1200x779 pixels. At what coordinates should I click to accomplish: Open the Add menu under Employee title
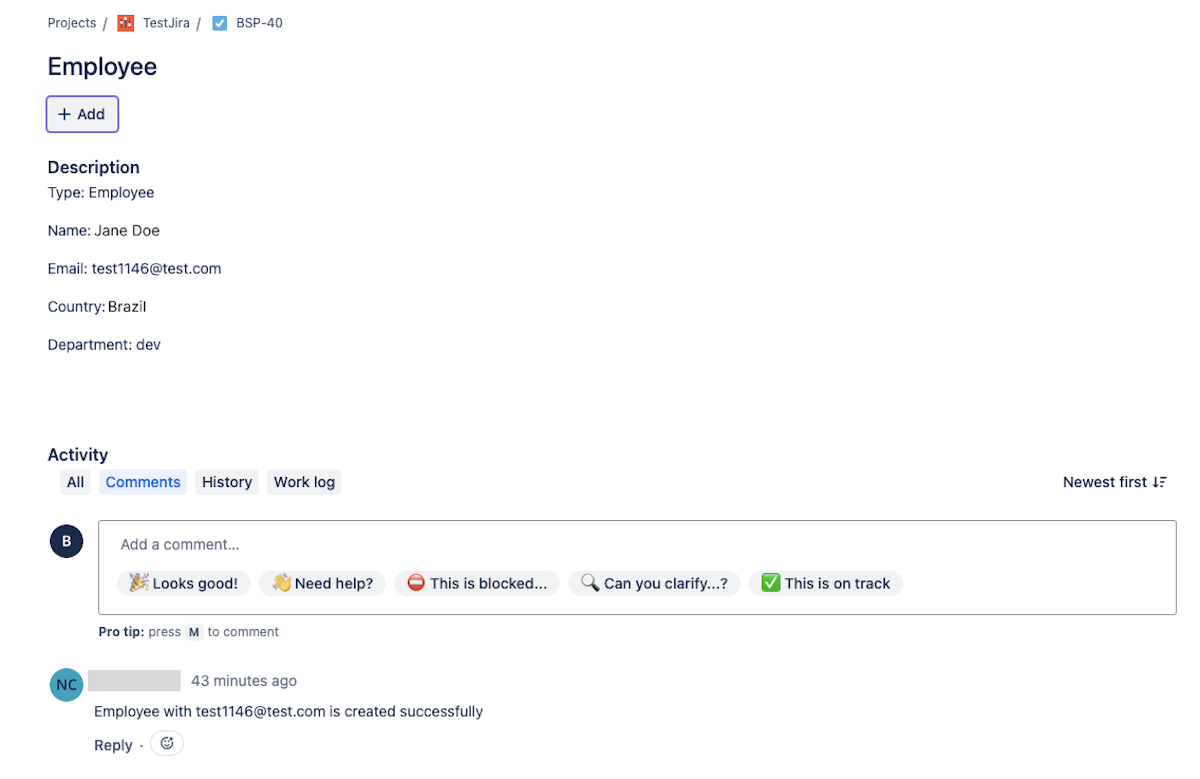click(x=82, y=114)
